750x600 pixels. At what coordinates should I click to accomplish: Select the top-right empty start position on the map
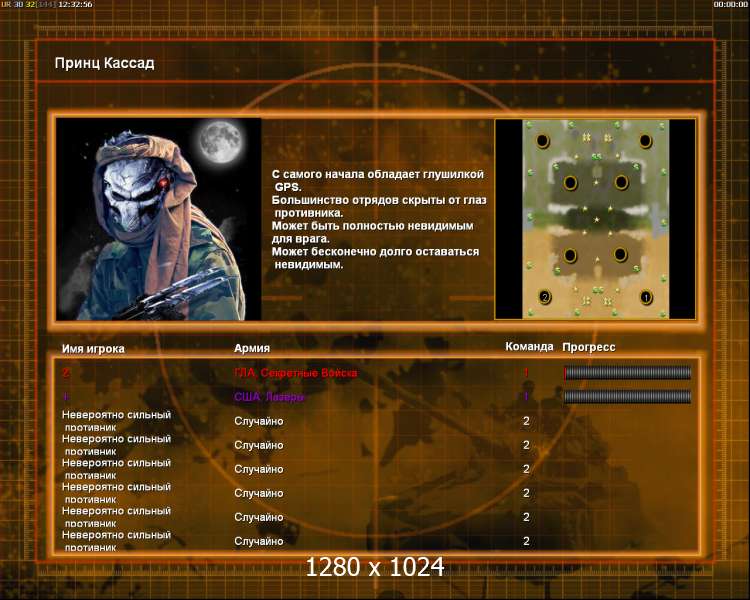click(645, 141)
